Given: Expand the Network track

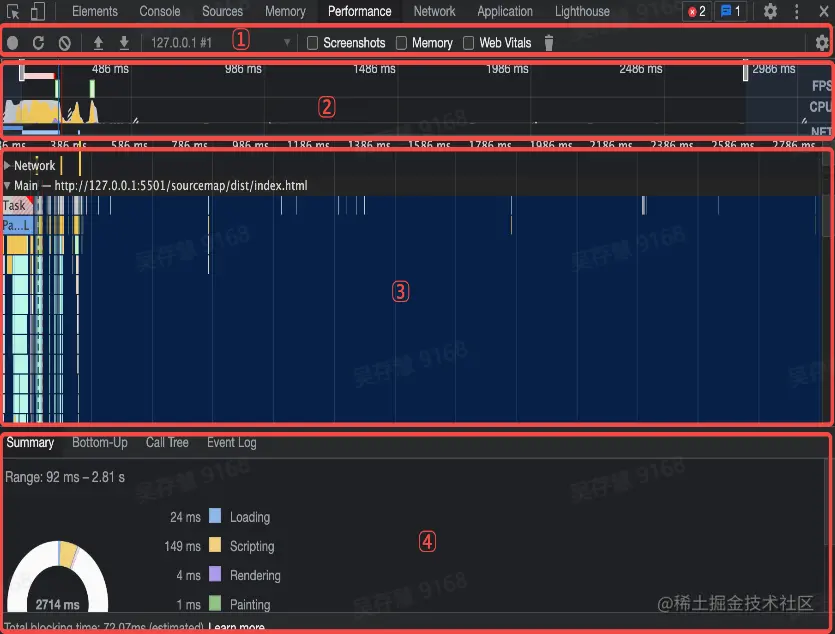Looking at the screenshot, I should click(x=7, y=166).
